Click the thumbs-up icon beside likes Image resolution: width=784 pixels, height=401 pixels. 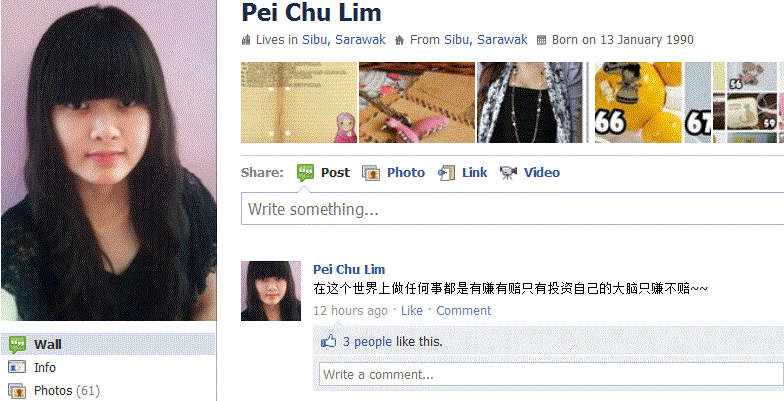[328, 342]
